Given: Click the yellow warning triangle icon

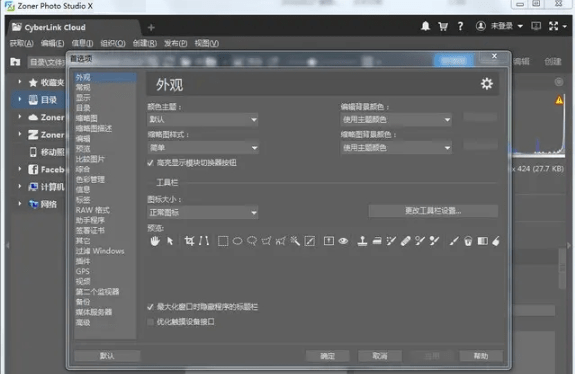Looking at the screenshot, I should point(559,100).
